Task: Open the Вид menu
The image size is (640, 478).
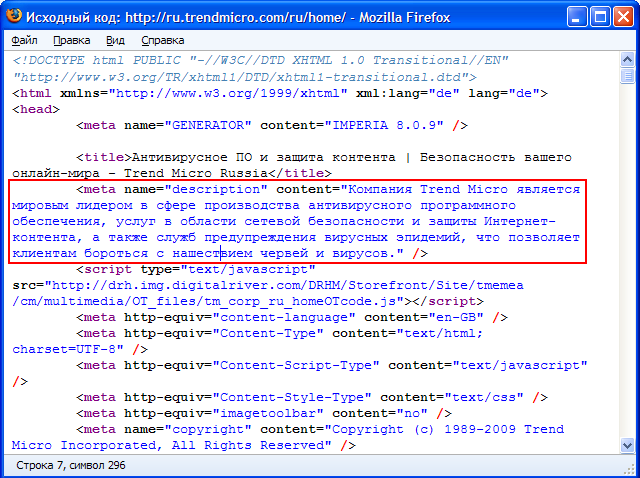Action: click(115, 40)
